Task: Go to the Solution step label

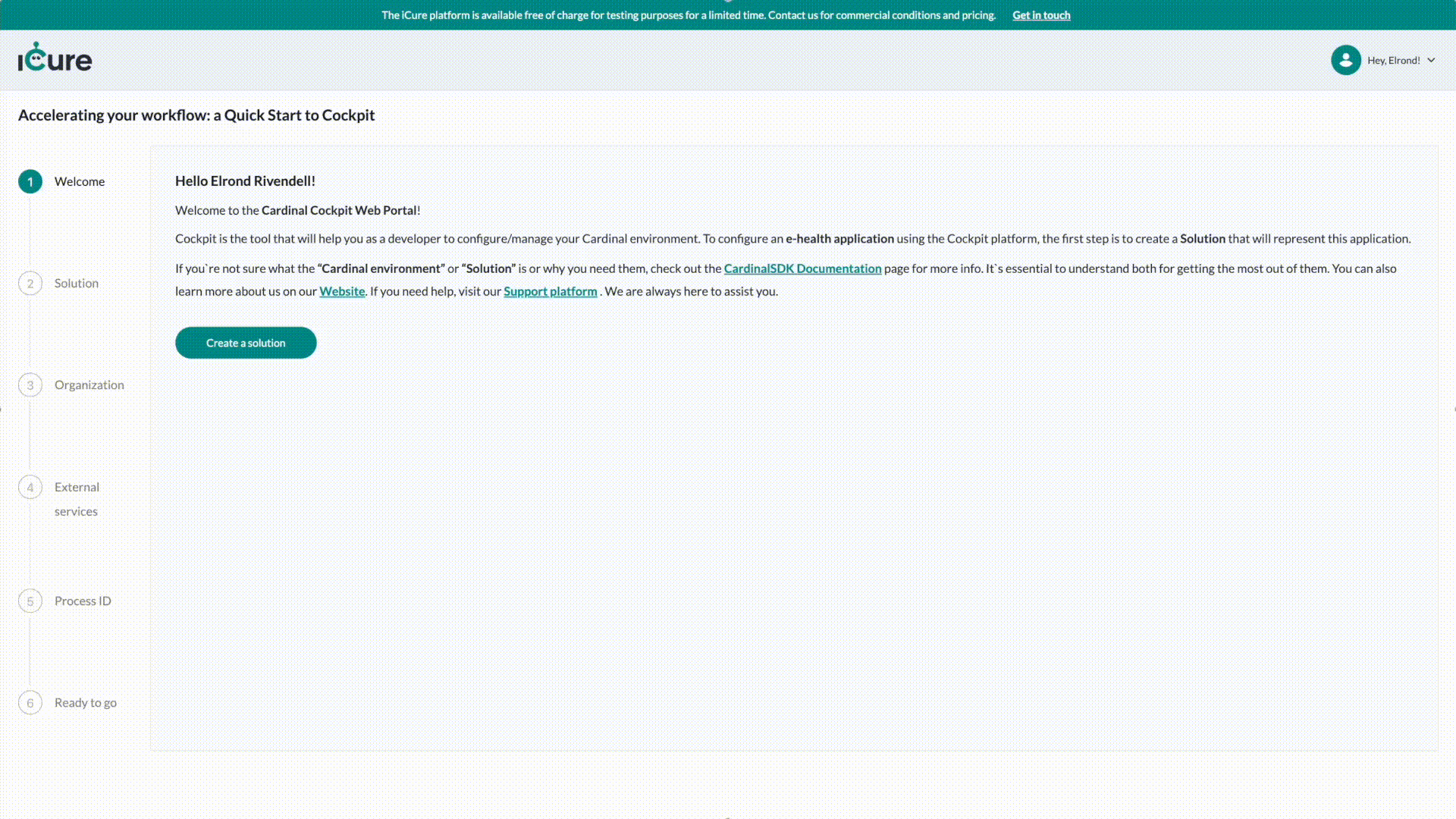Action: (x=77, y=283)
